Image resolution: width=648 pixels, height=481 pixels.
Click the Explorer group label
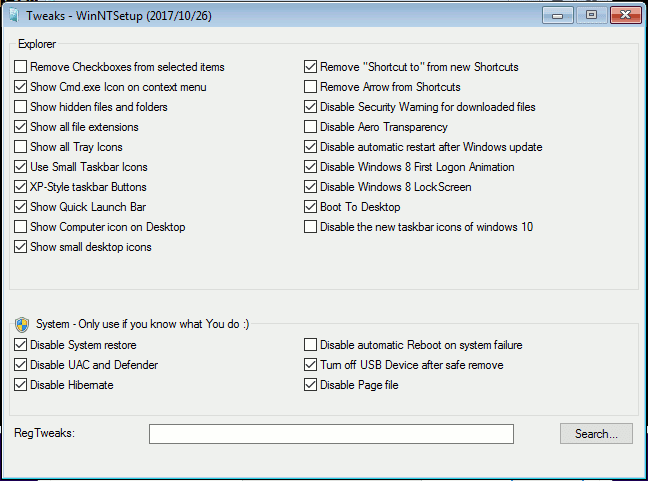click(37, 44)
